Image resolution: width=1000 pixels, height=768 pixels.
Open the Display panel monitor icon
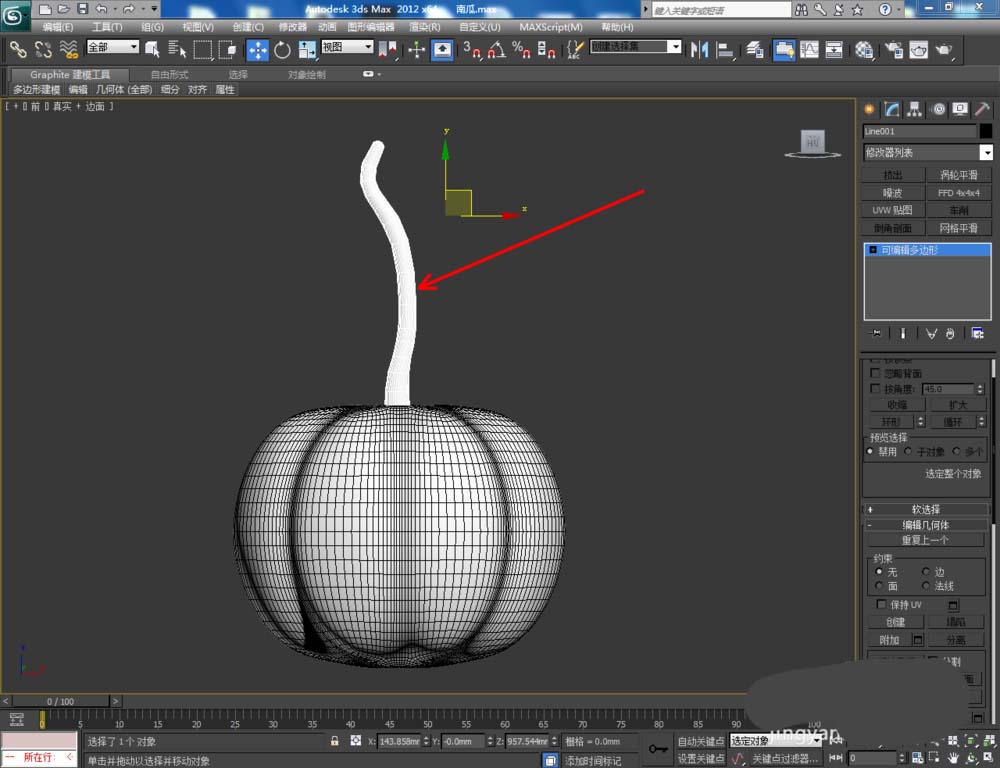click(960, 109)
